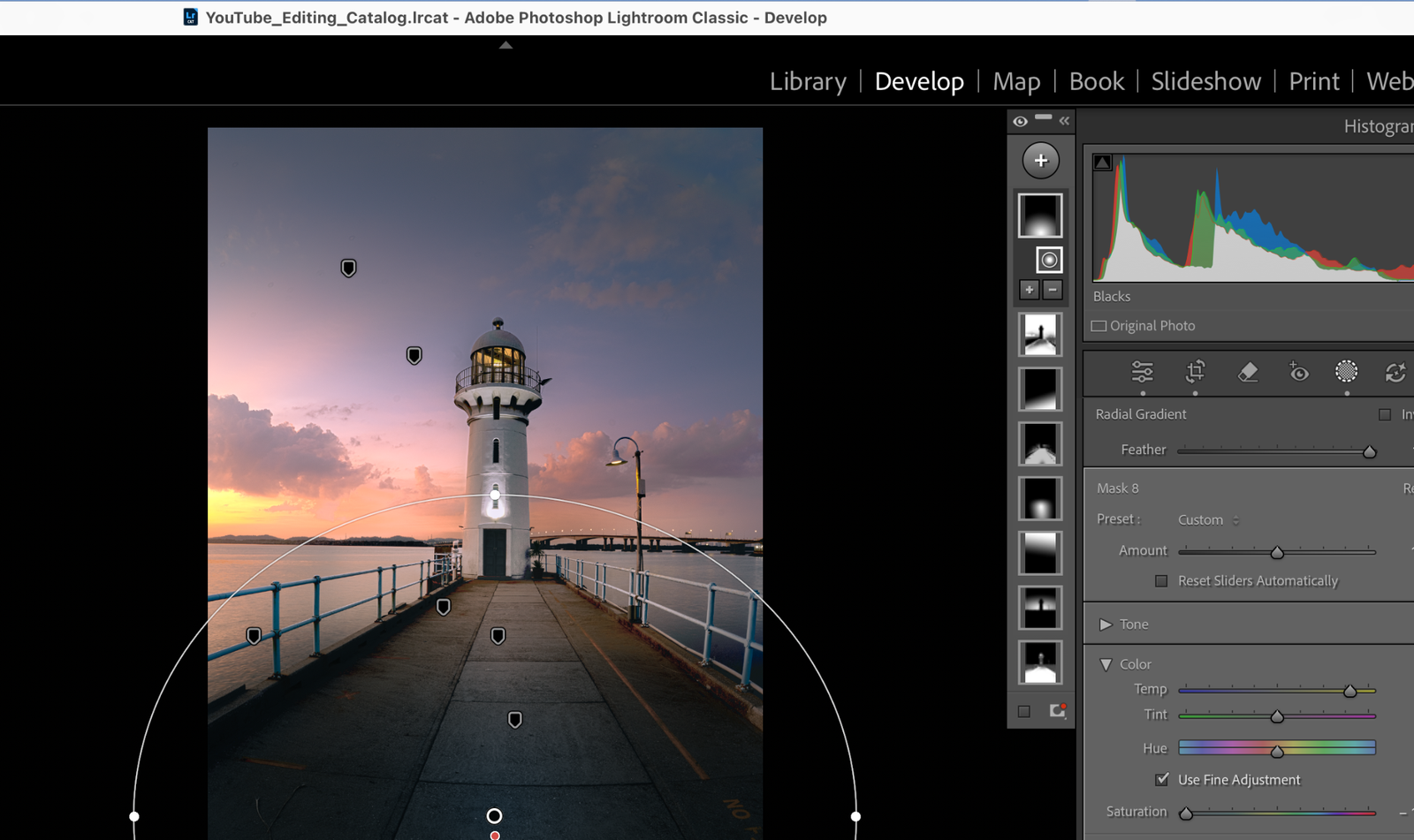Select the Red Eye correction tool

tap(1298, 372)
